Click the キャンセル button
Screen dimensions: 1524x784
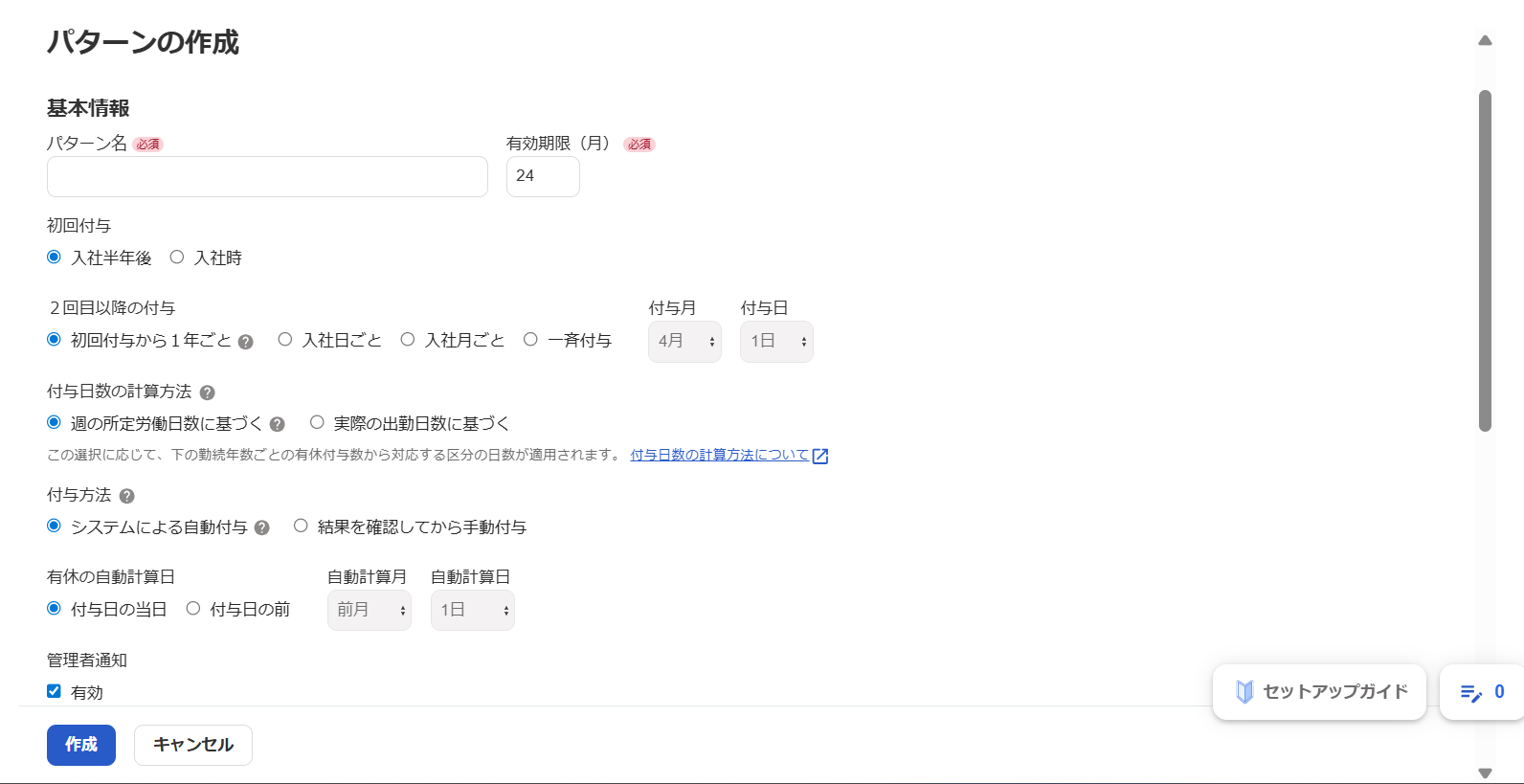click(x=193, y=745)
